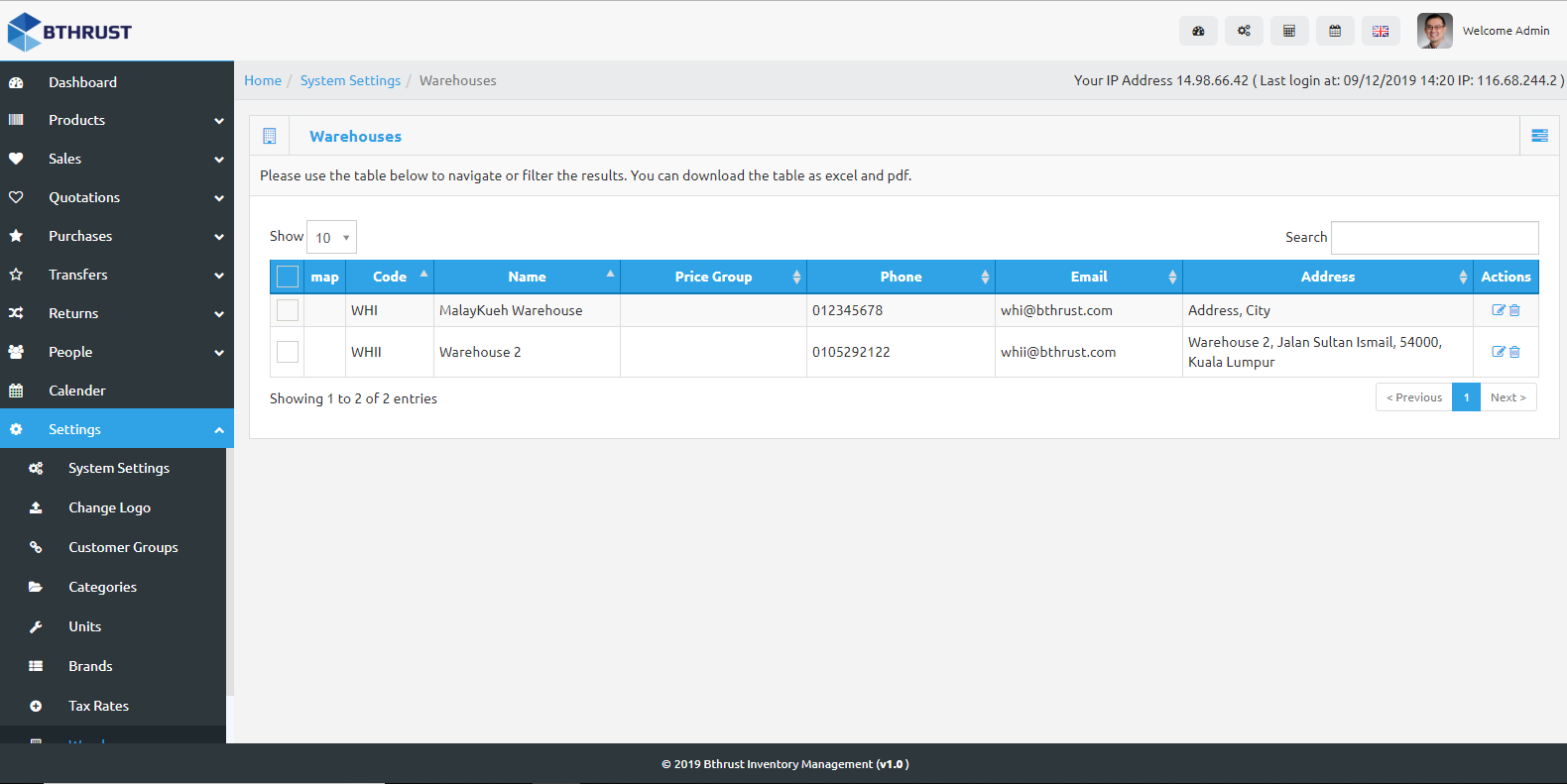Open settings gears icon in top bar
This screenshot has height=784, width=1567.
(1244, 31)
